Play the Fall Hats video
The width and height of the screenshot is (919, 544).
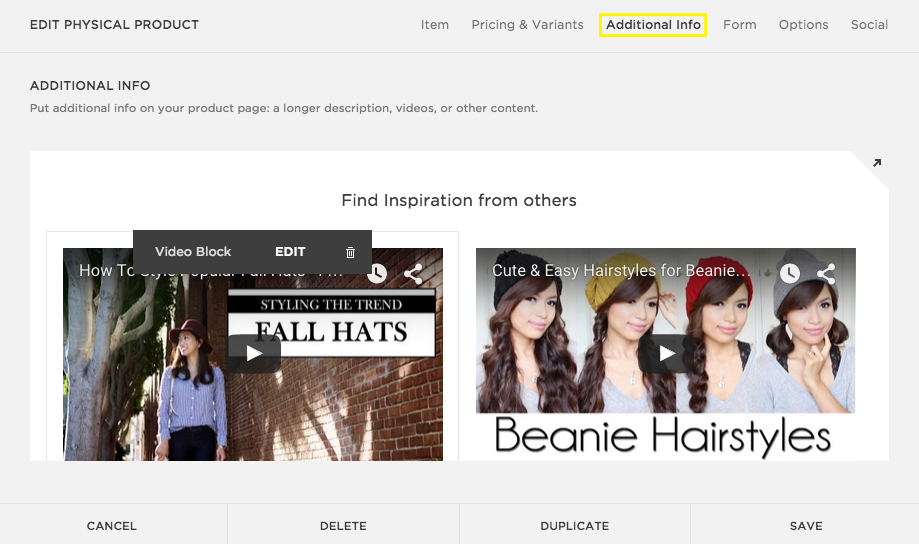(x=254, y=353)
